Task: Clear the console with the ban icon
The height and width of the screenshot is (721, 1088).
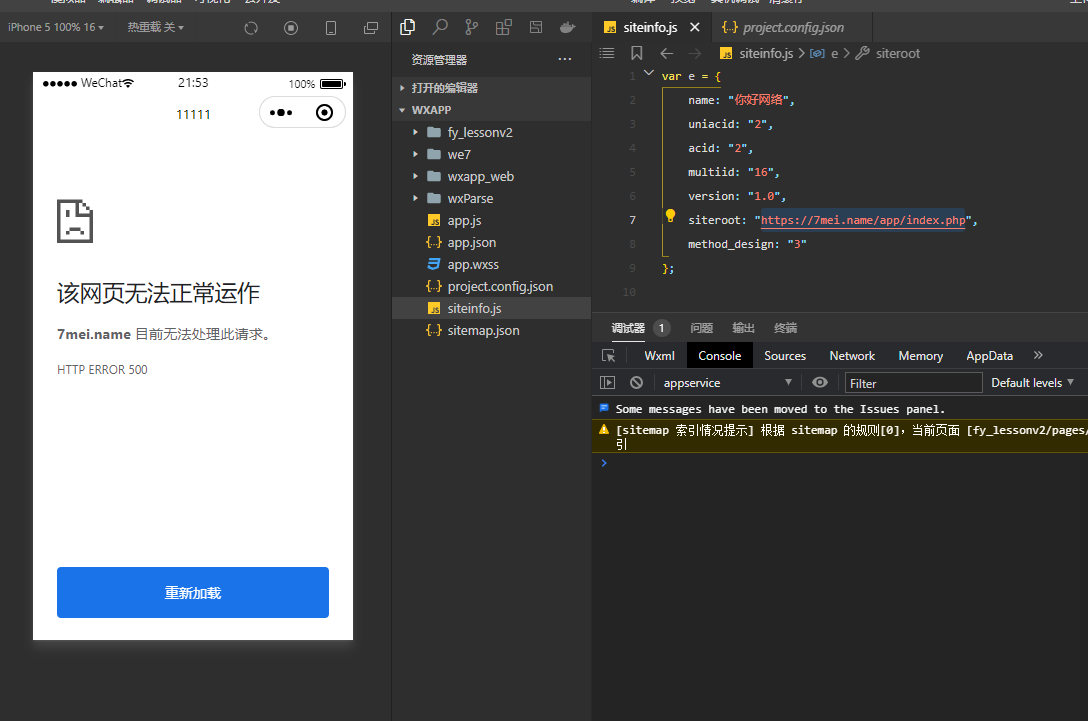Action: [636, 382]
